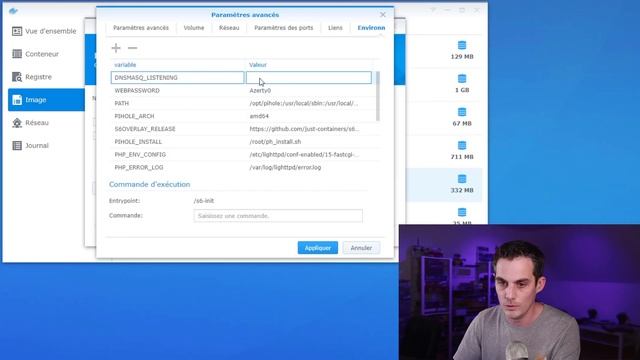This screenshot has width=640, height=360.
Task: Click the database icon above 1 GB
Action: pyautogui.click(x=462, y=79)
